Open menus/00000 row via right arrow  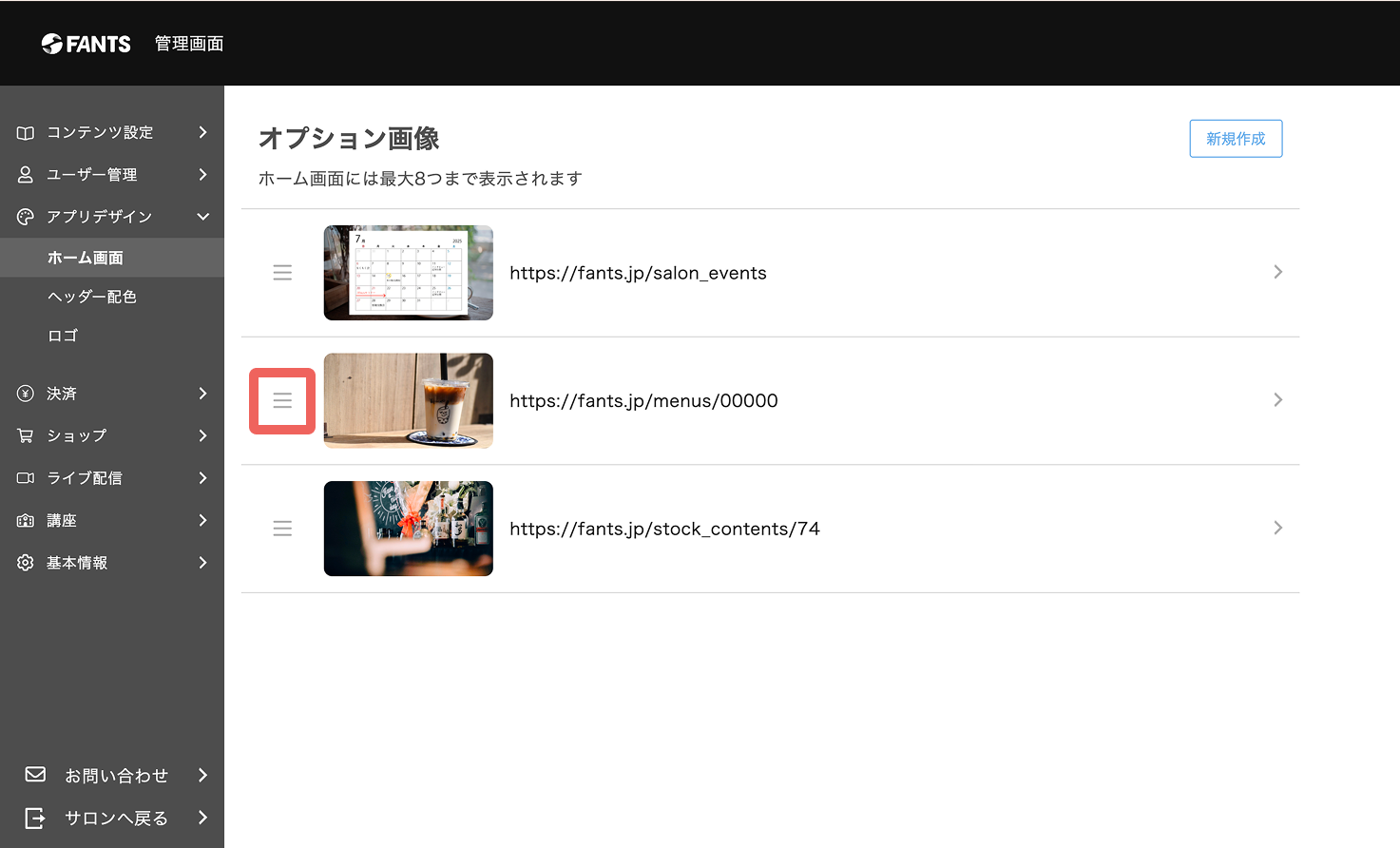(1278, 400)
